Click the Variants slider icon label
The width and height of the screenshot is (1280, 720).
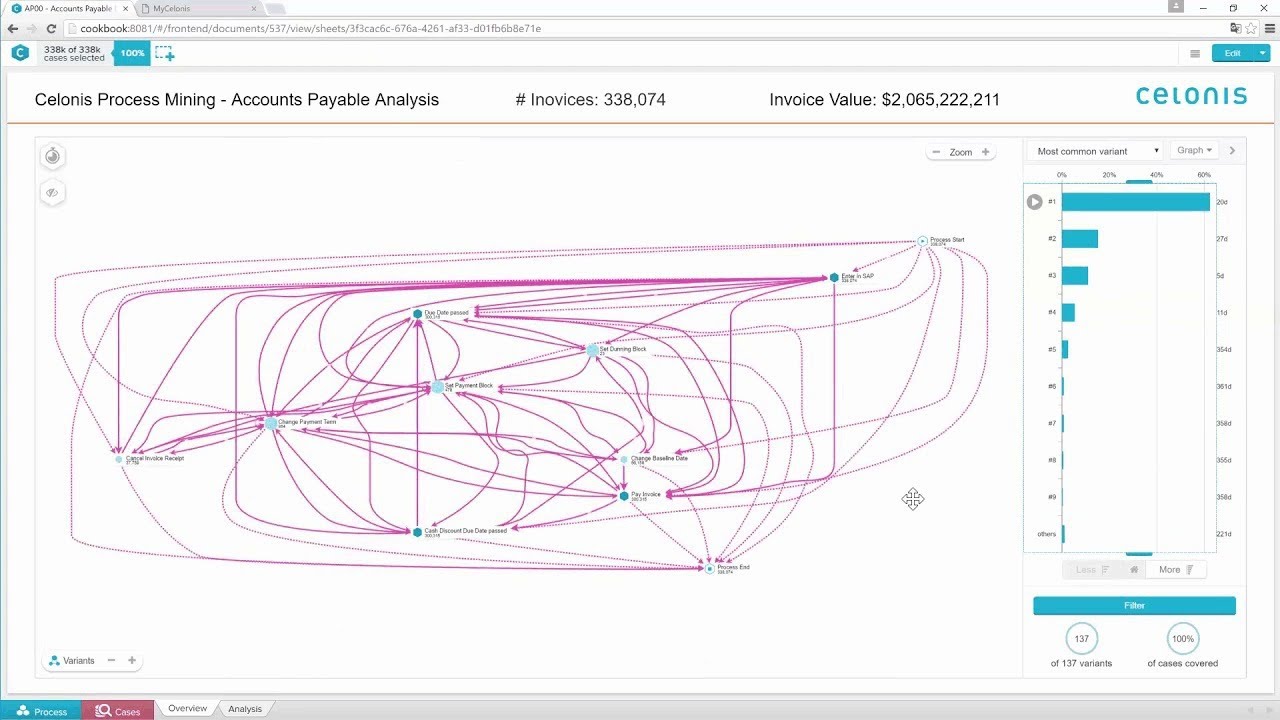tap(71, 661)
